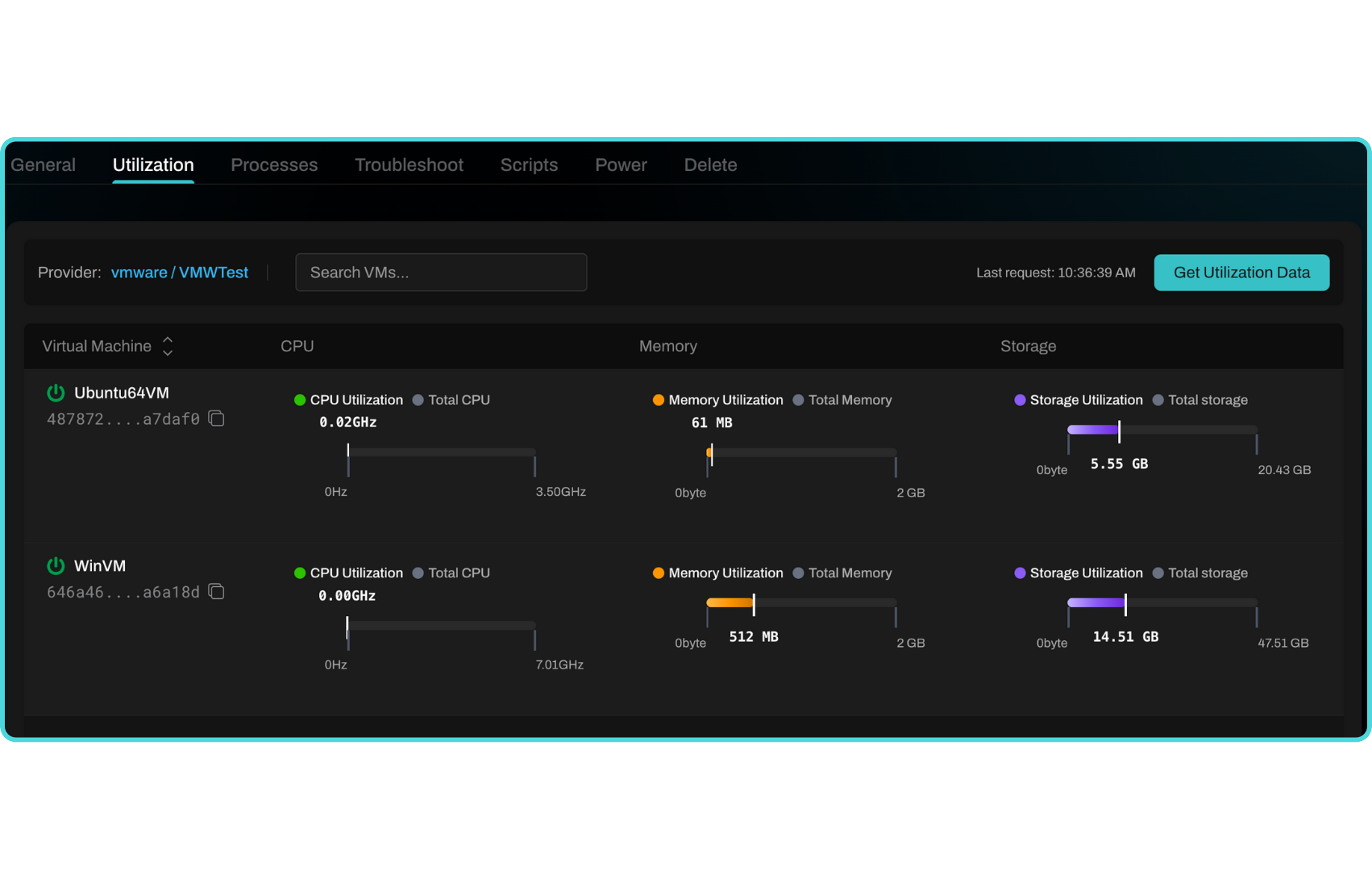Open the vmware / VMWTest provider link
Screen dimensions: 1372x879
[x=179, y=273]
